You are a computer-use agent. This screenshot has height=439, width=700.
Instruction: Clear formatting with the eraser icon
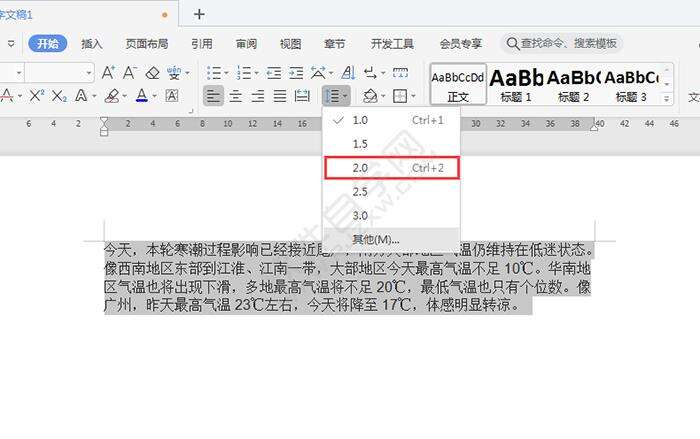coord(152,72)
